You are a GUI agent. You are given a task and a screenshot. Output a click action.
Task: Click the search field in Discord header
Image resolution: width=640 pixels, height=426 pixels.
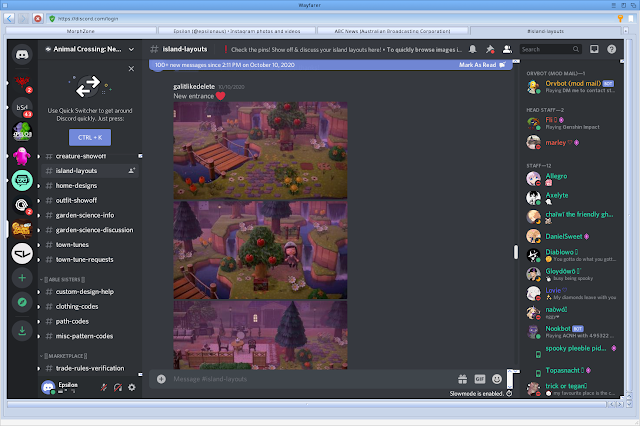tap(550, 49)
